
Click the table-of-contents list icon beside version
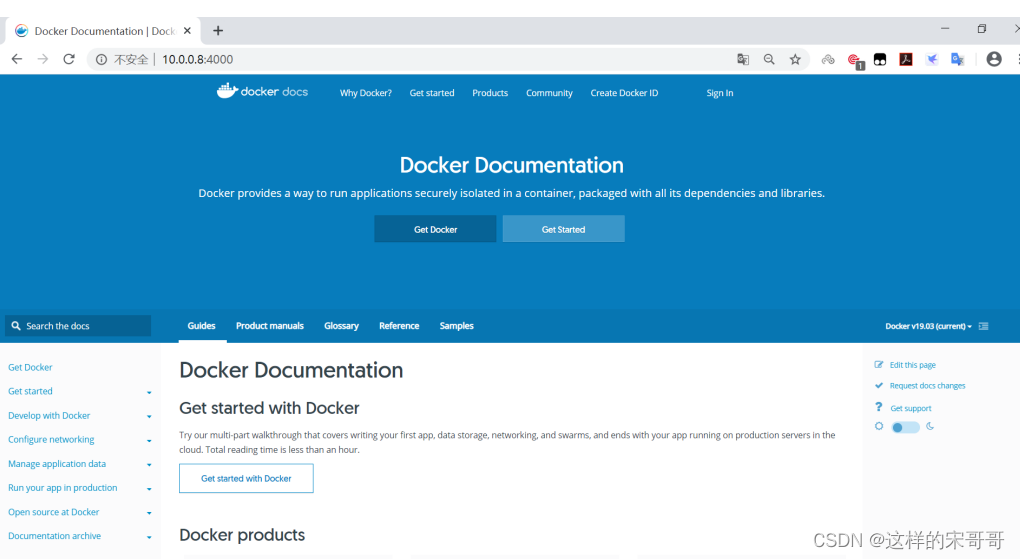click(x=984, y=326)
